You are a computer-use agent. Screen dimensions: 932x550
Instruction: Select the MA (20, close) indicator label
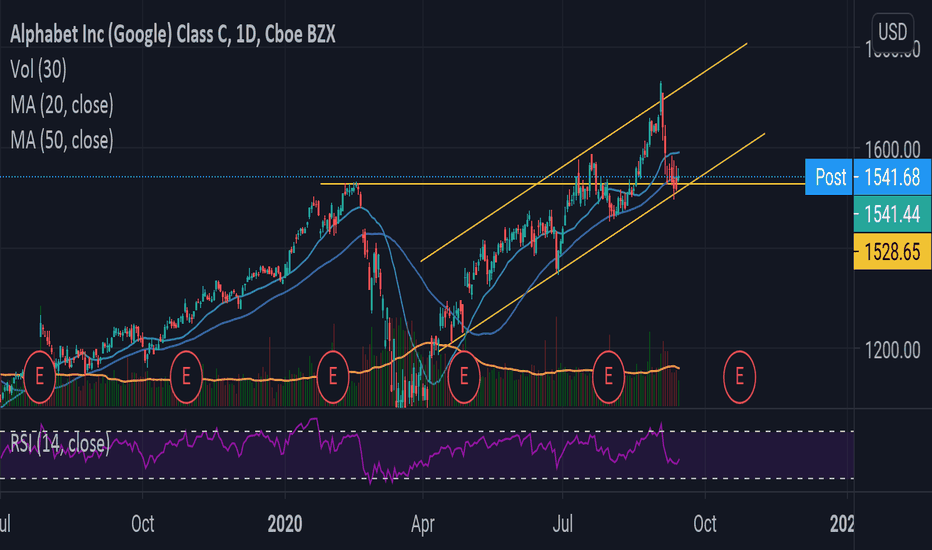click(62, 105)
